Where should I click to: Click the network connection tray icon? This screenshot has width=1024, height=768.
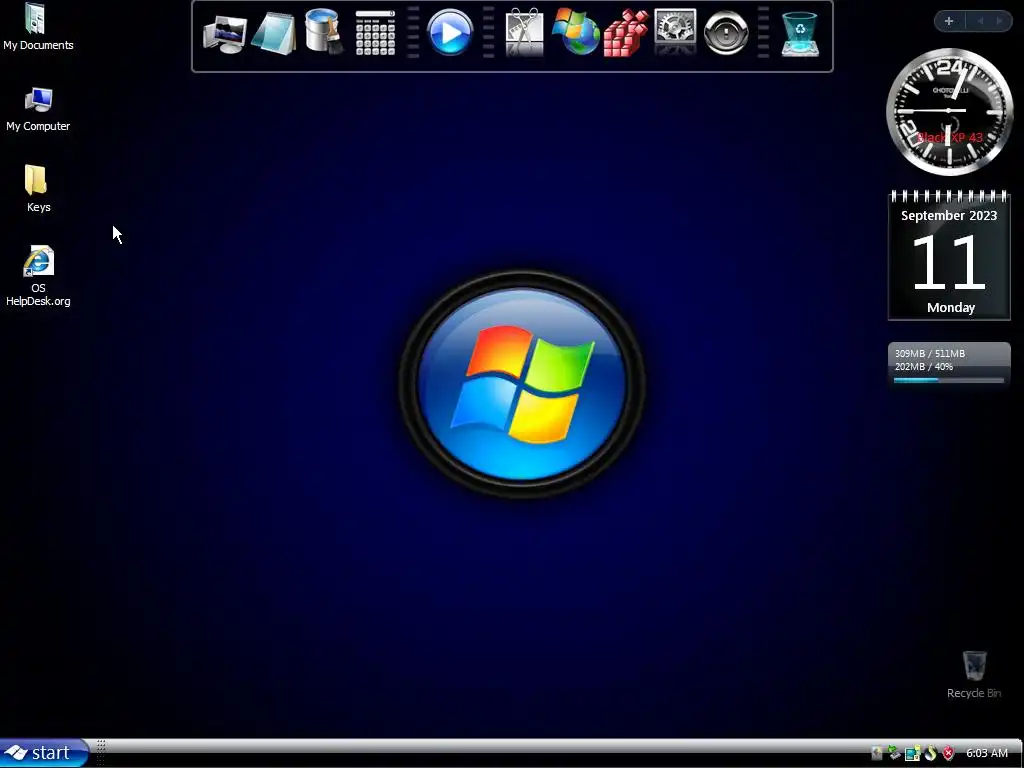coord(912,754)
